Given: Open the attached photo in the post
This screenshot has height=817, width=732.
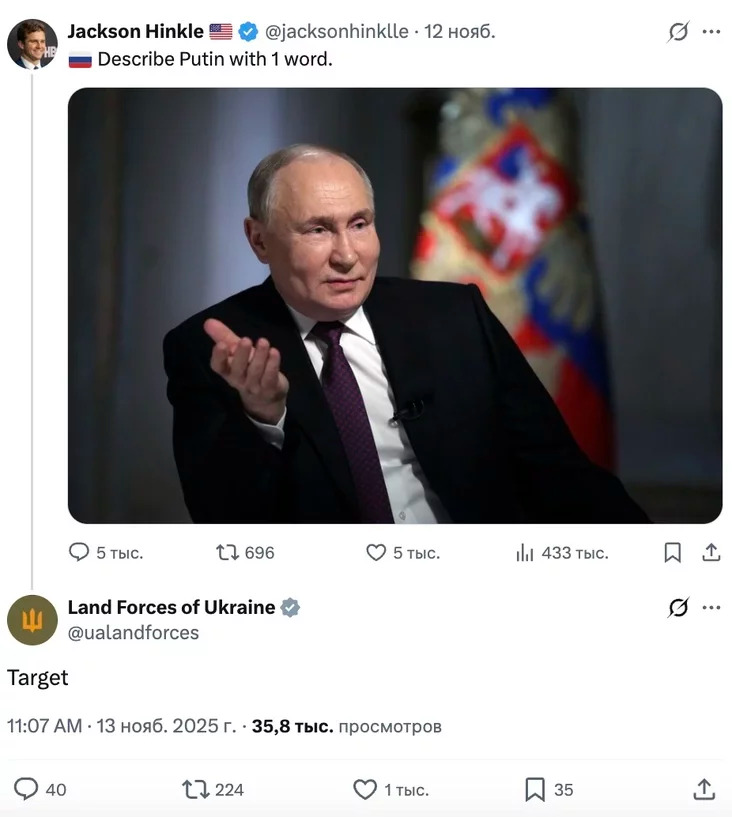Looking at the screenshot, I should click(x=394, y=305).
